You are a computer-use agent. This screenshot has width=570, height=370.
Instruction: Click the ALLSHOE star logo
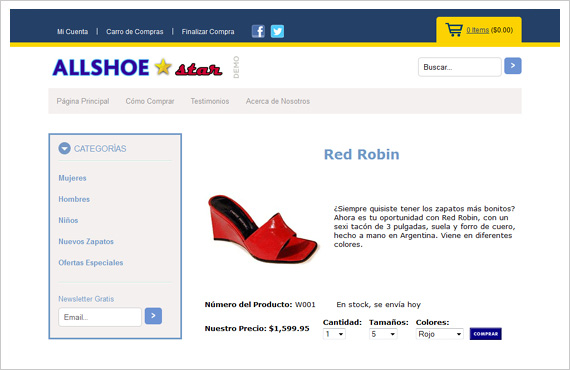tap(138, 67)
